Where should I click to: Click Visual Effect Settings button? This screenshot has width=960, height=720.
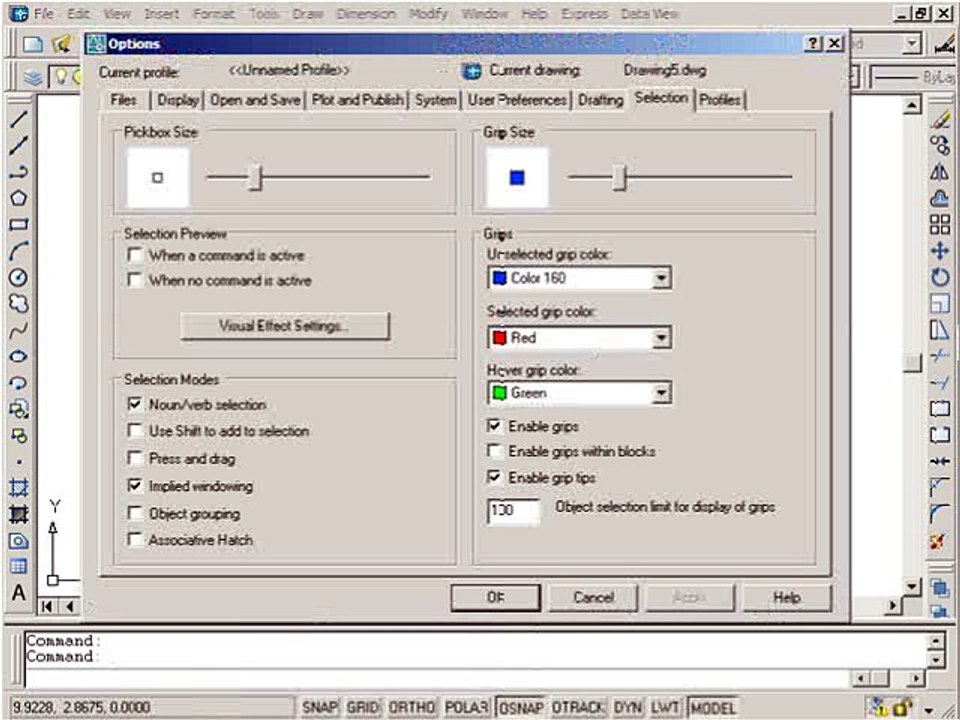[285, 326]
